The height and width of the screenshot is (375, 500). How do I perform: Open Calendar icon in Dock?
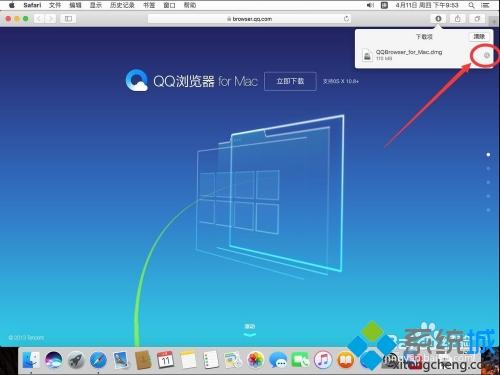166,360
